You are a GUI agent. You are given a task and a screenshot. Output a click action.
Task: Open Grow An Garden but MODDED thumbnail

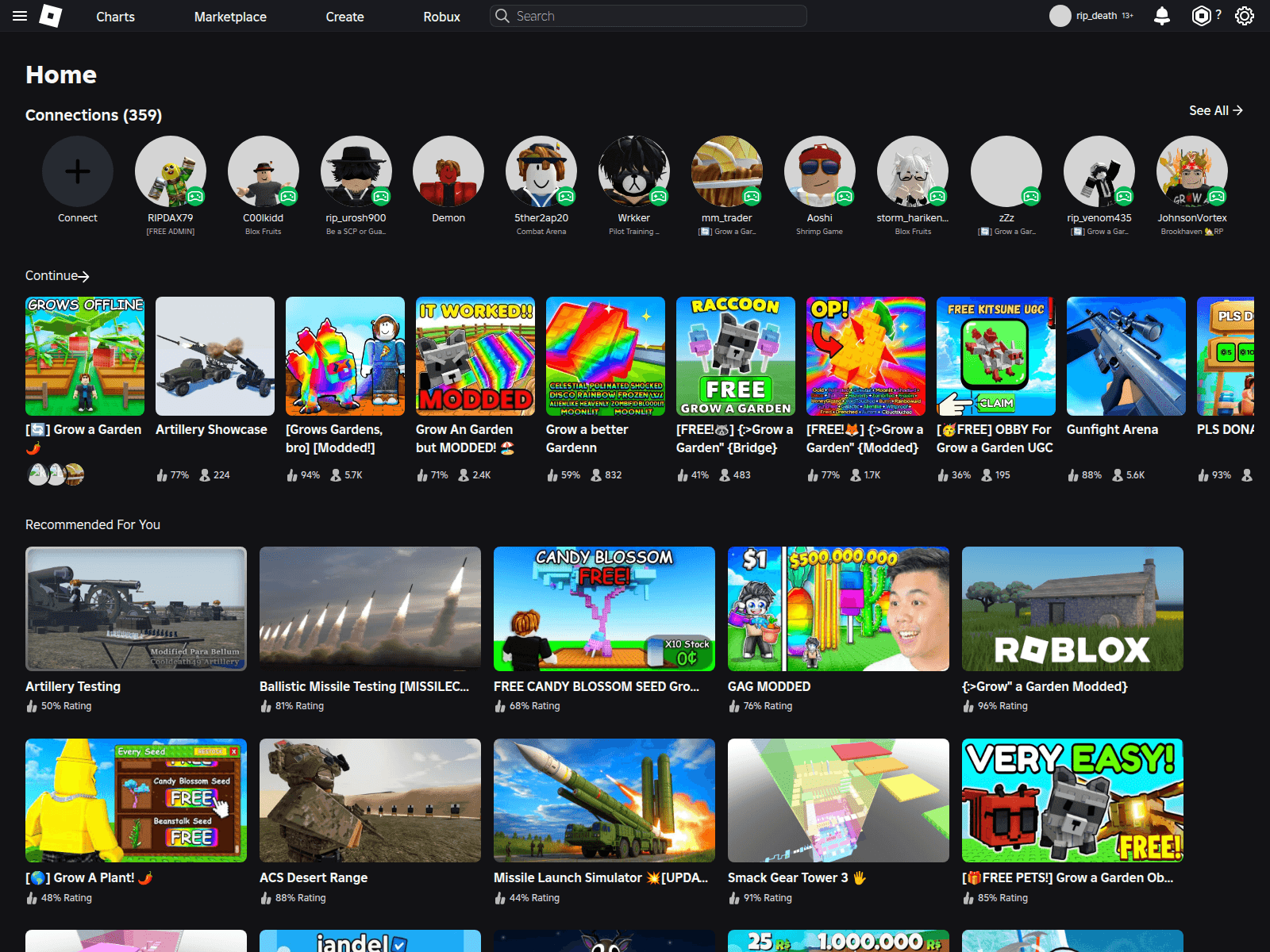[x=475, y=356]
